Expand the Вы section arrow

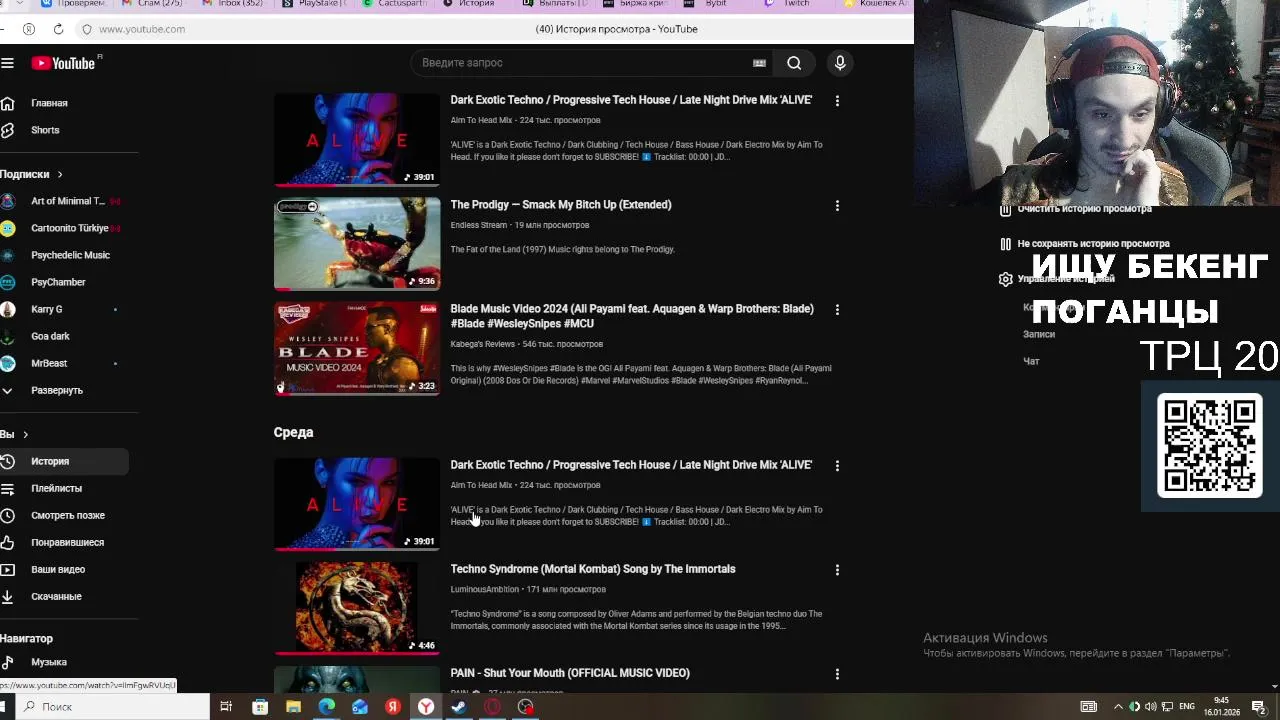point(25,434)
